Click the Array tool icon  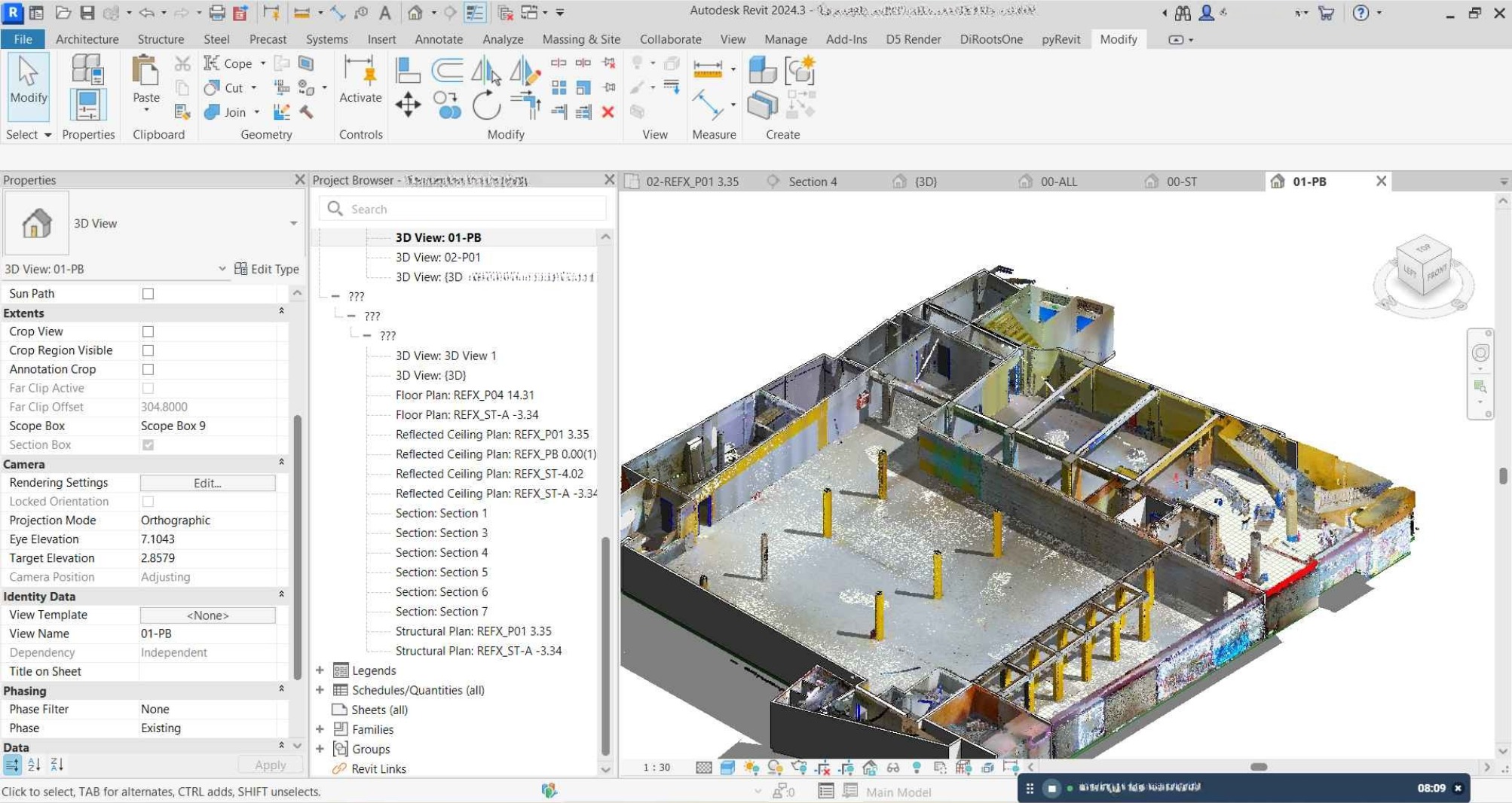559,87
